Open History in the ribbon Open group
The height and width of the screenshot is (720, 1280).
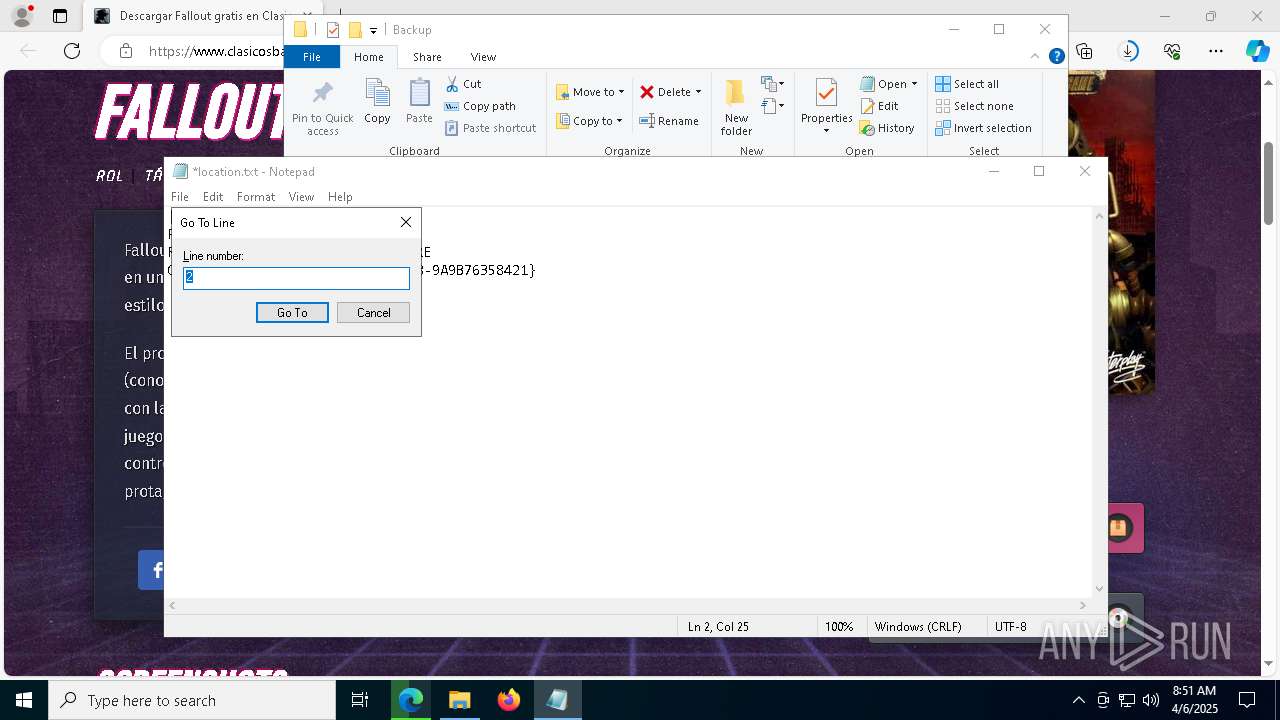click(887, 128)
